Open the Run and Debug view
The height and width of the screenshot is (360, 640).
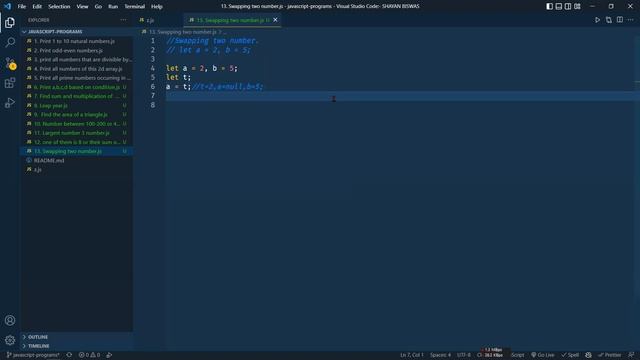pyautogui.click(x=10, y=103)
